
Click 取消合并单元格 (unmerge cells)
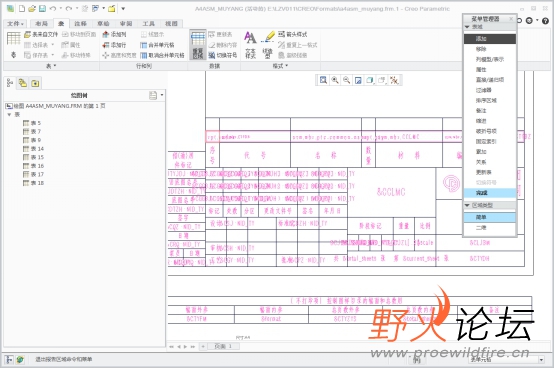(x=162, y=55)
